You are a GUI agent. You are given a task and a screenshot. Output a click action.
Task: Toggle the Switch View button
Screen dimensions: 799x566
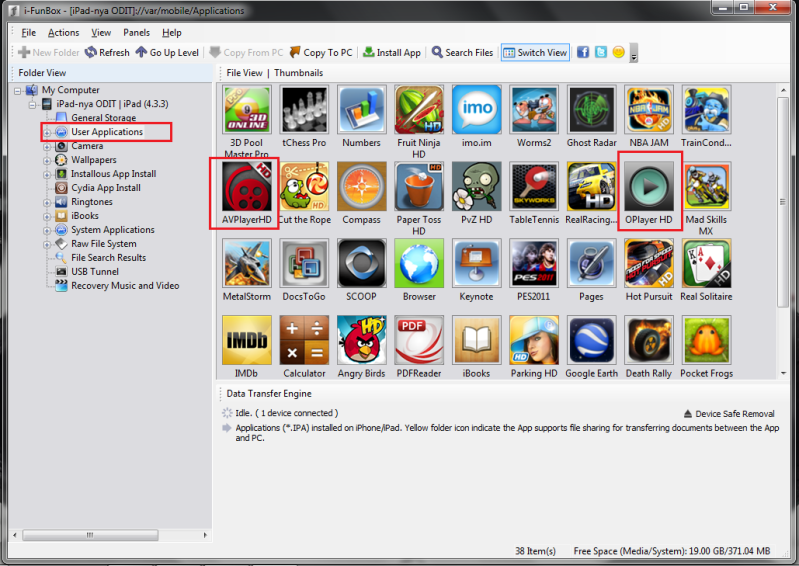(x=535, y=52)
